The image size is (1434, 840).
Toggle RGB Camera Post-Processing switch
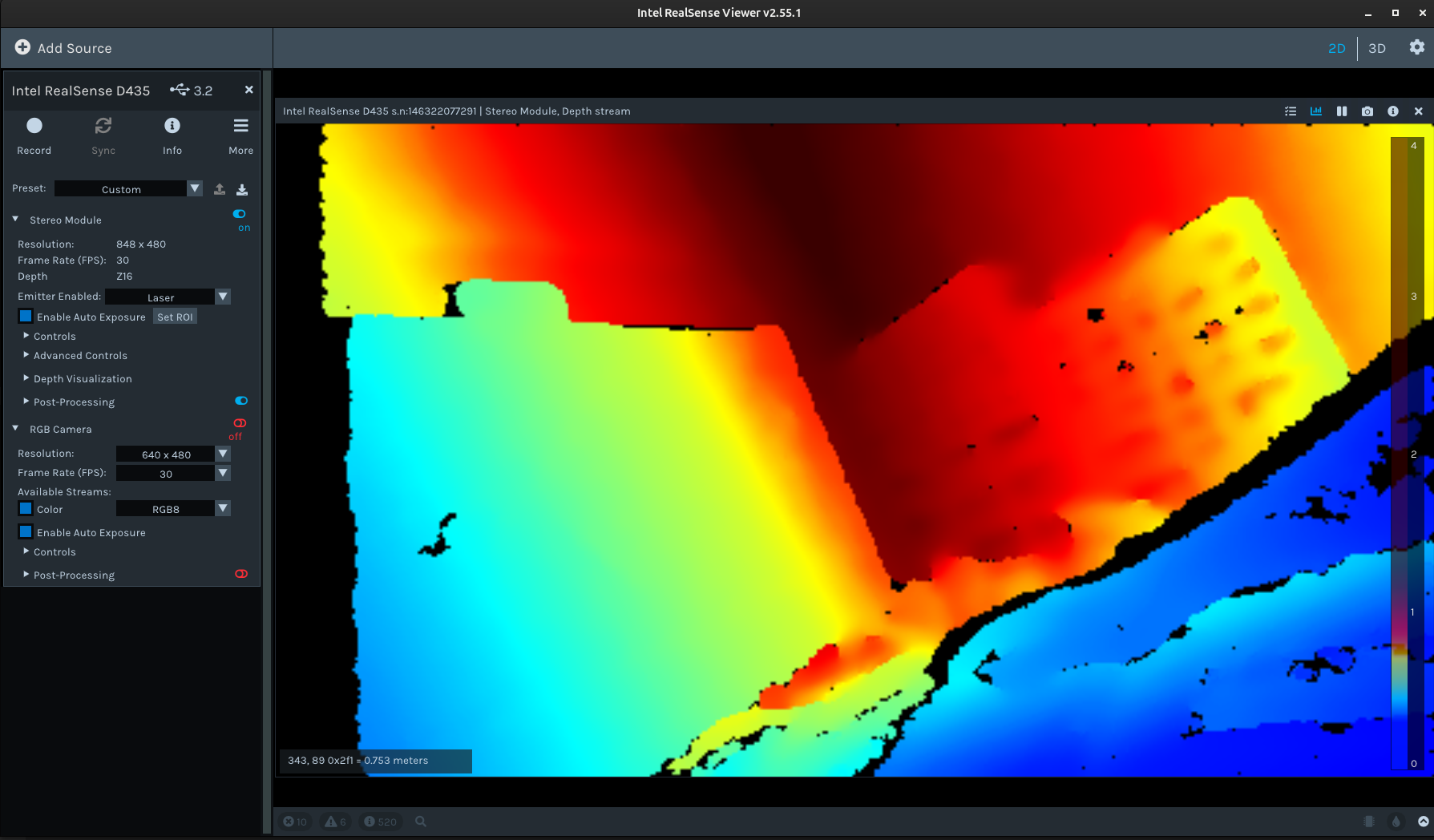click(241, 574)
